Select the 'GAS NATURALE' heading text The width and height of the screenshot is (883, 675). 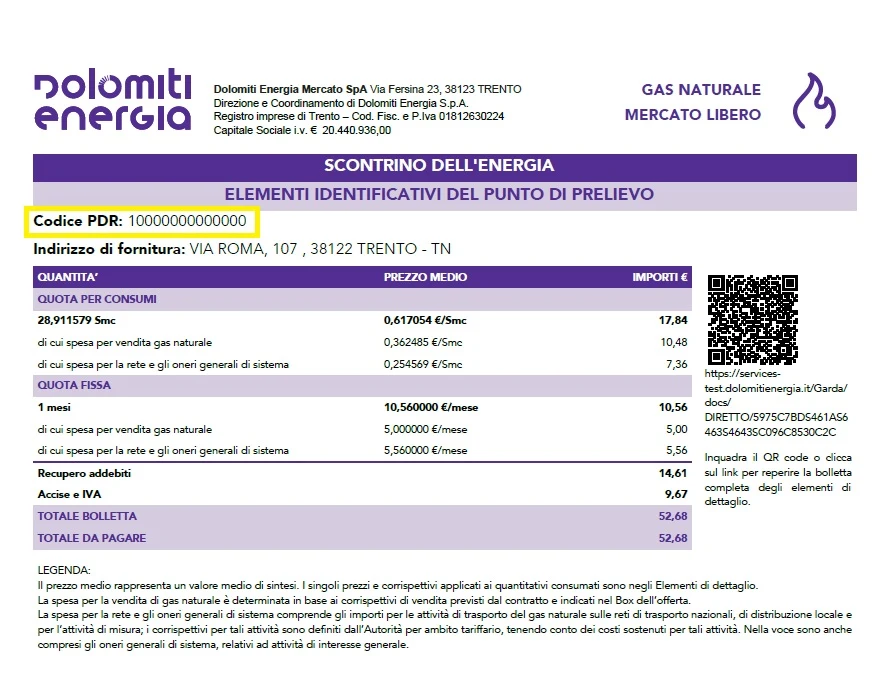point(701,90)
